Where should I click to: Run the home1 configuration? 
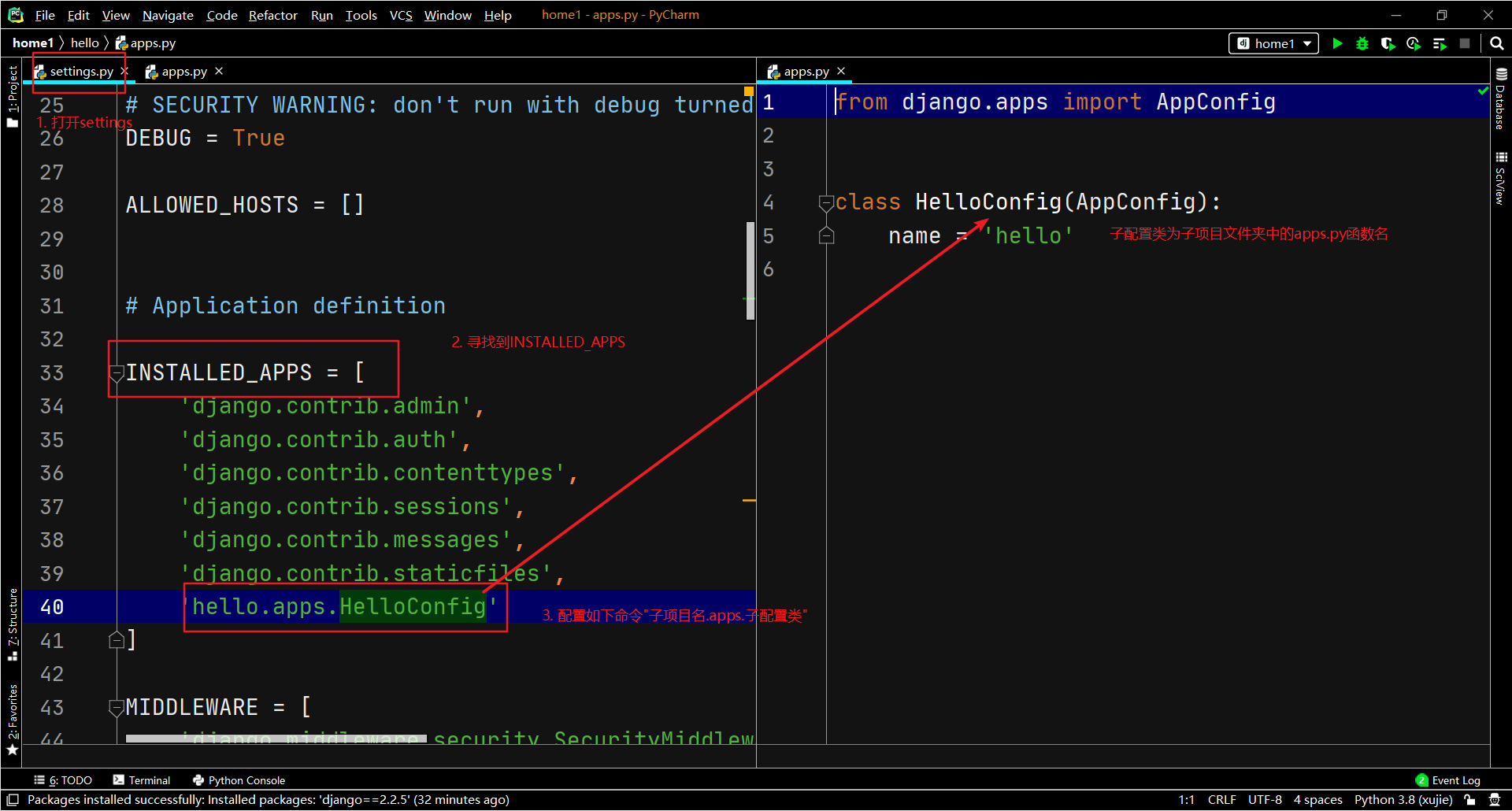point(1337,43)
